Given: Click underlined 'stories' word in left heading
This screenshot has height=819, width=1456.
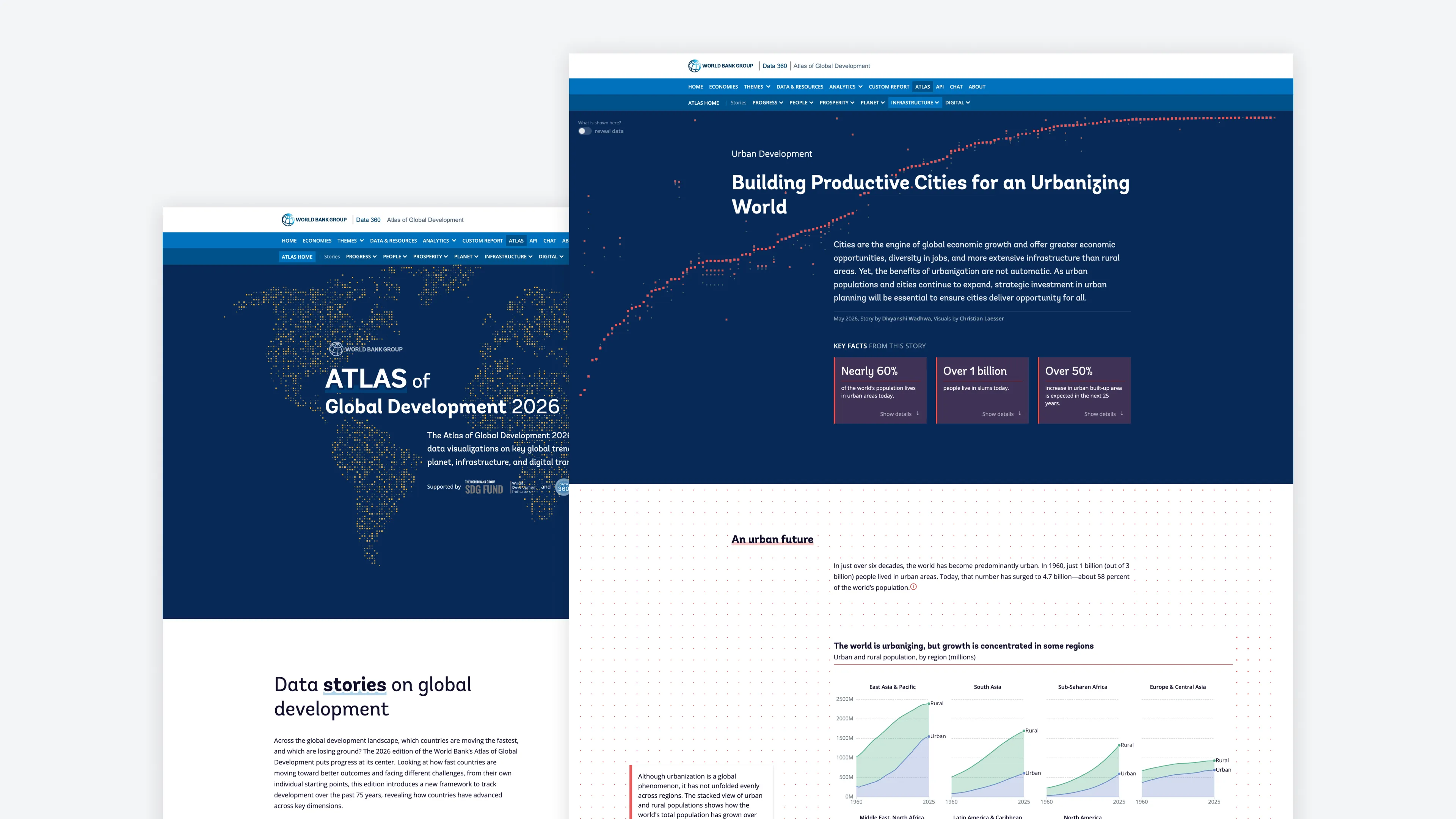Looking at the screenshot, I should [x=355, y=684].
